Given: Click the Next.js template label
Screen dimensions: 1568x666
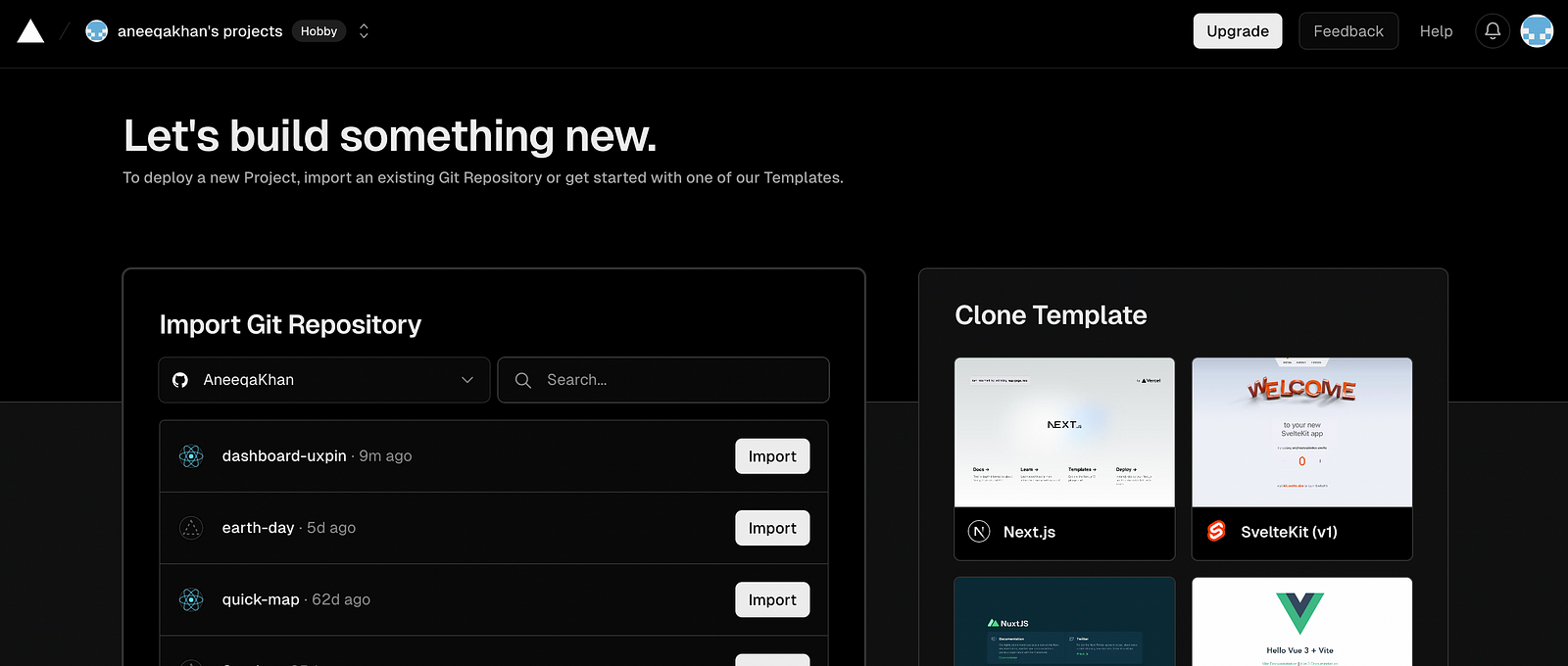Looking at the screenshot, I should coord(1029,532).
